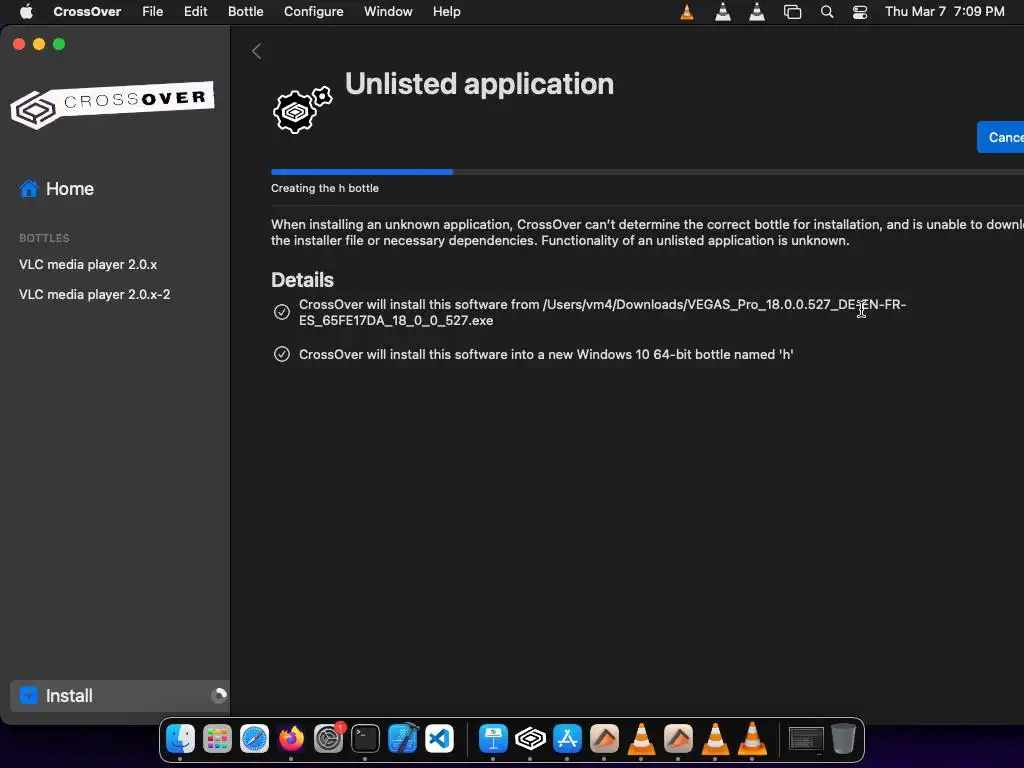Open the Configure menu
The image size is (1024, 768).
point(313,12)
